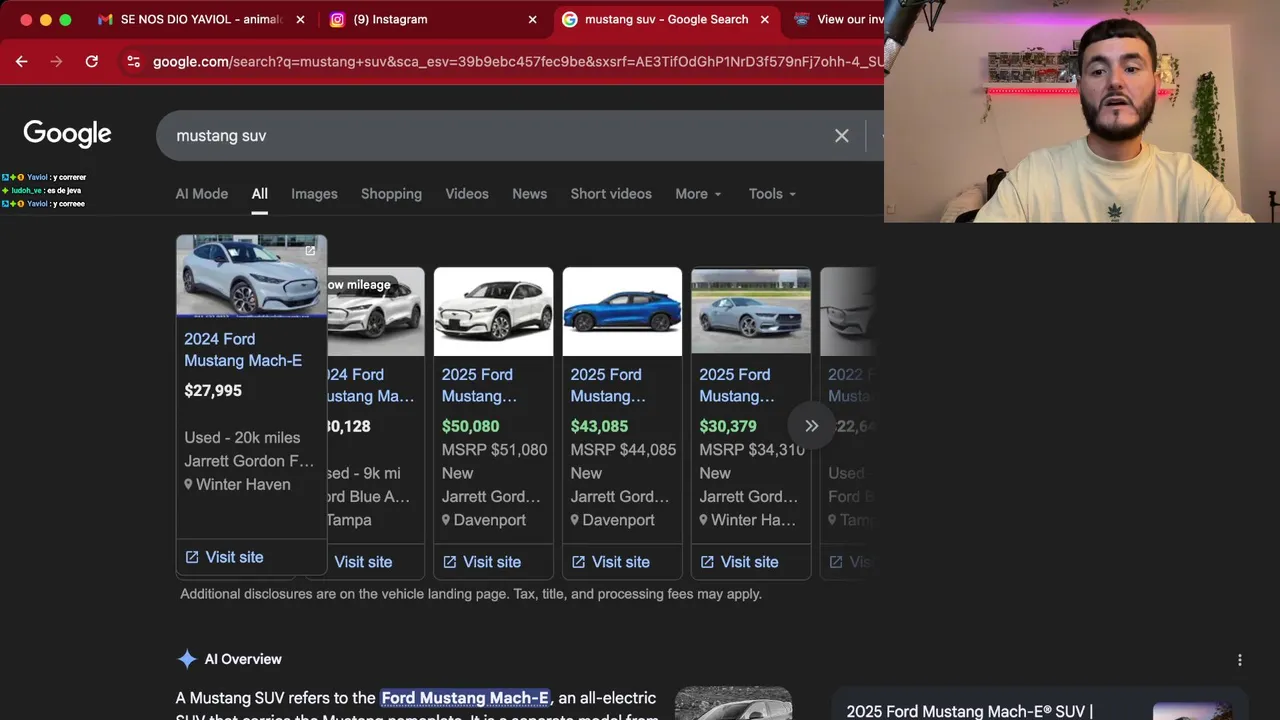
Task: Click the AI Overview car thumbnail image
Action: click(733, 703)
